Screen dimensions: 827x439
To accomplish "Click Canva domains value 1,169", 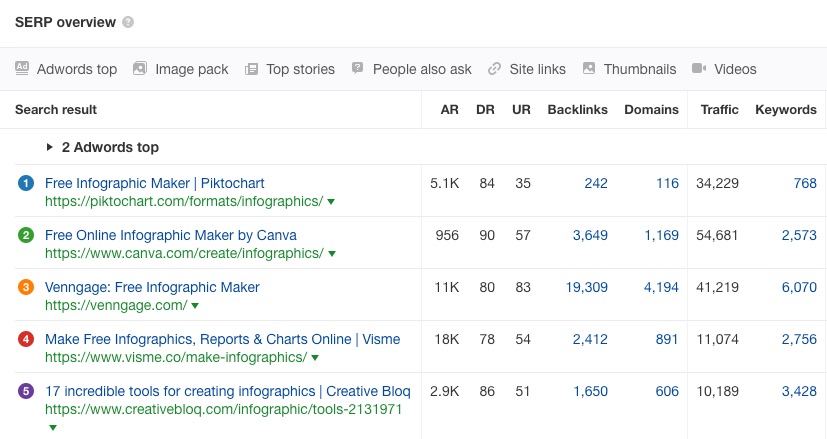I will (661, 235).
